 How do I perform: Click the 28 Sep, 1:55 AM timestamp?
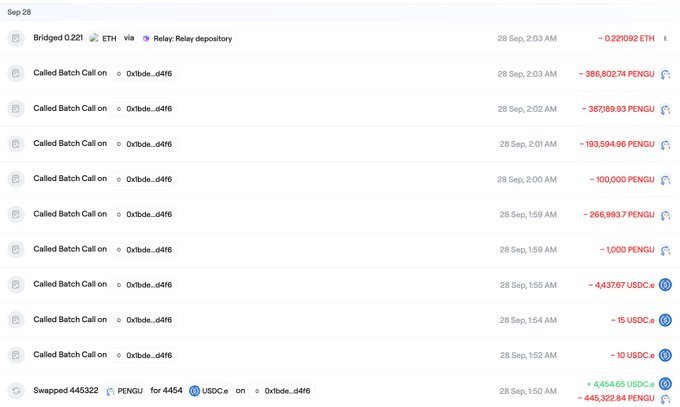(528, 285)
